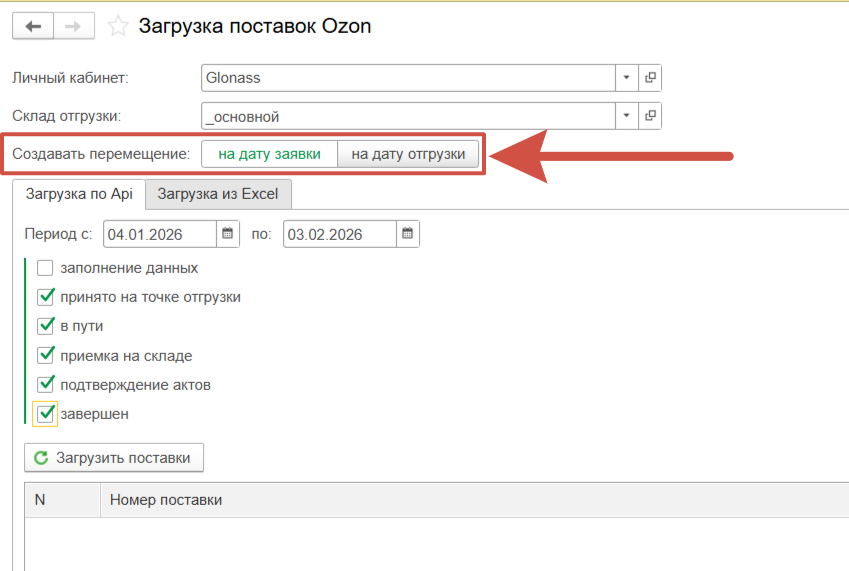Image resolution: width=849 pixels, height=571 pixels.
Task: Sort by Номер поставки column header
Action: tap(166, 499)
